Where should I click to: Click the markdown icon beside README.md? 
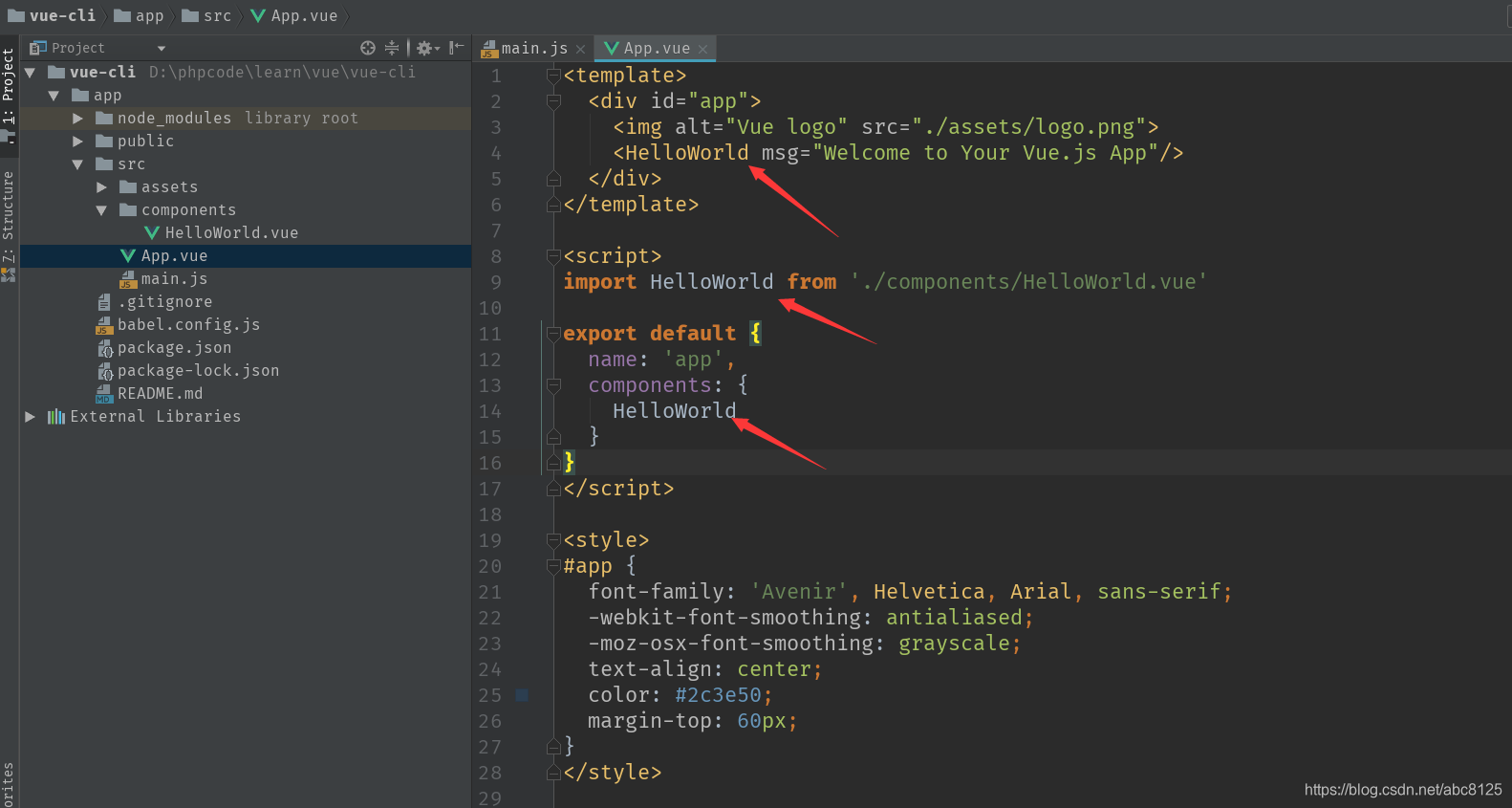104,394
